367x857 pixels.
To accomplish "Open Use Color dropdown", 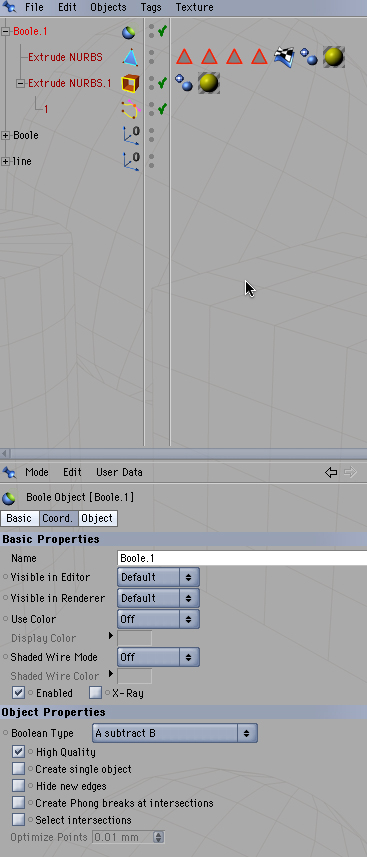I will click(x=158, y=619).
